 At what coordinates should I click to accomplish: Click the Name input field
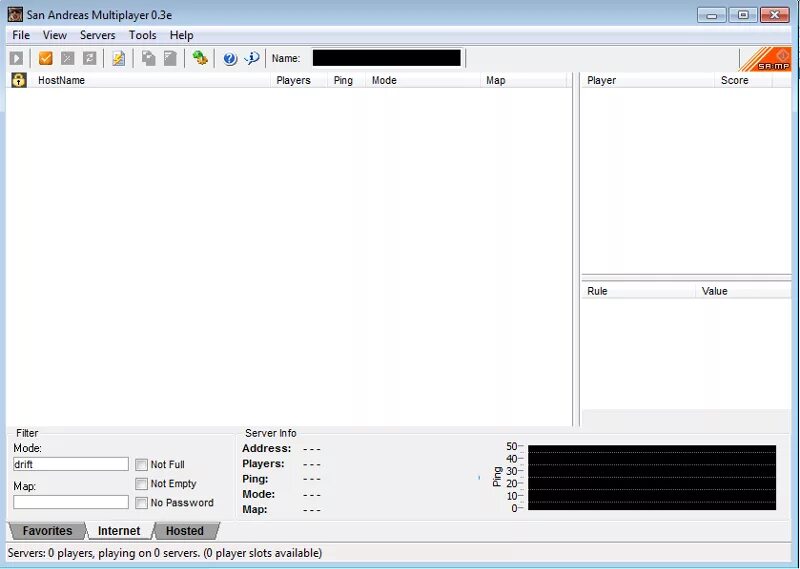(x=387, y=58)
